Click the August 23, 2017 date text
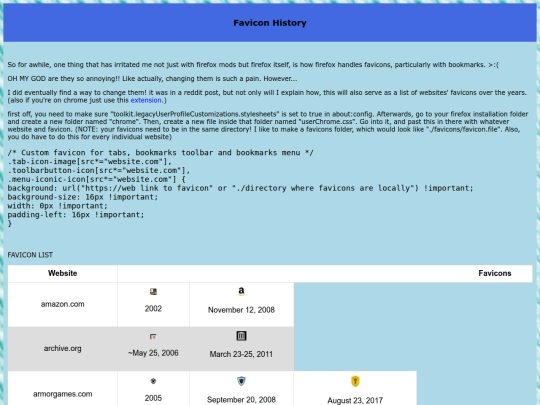540x405 pixels. click(355, 401)
